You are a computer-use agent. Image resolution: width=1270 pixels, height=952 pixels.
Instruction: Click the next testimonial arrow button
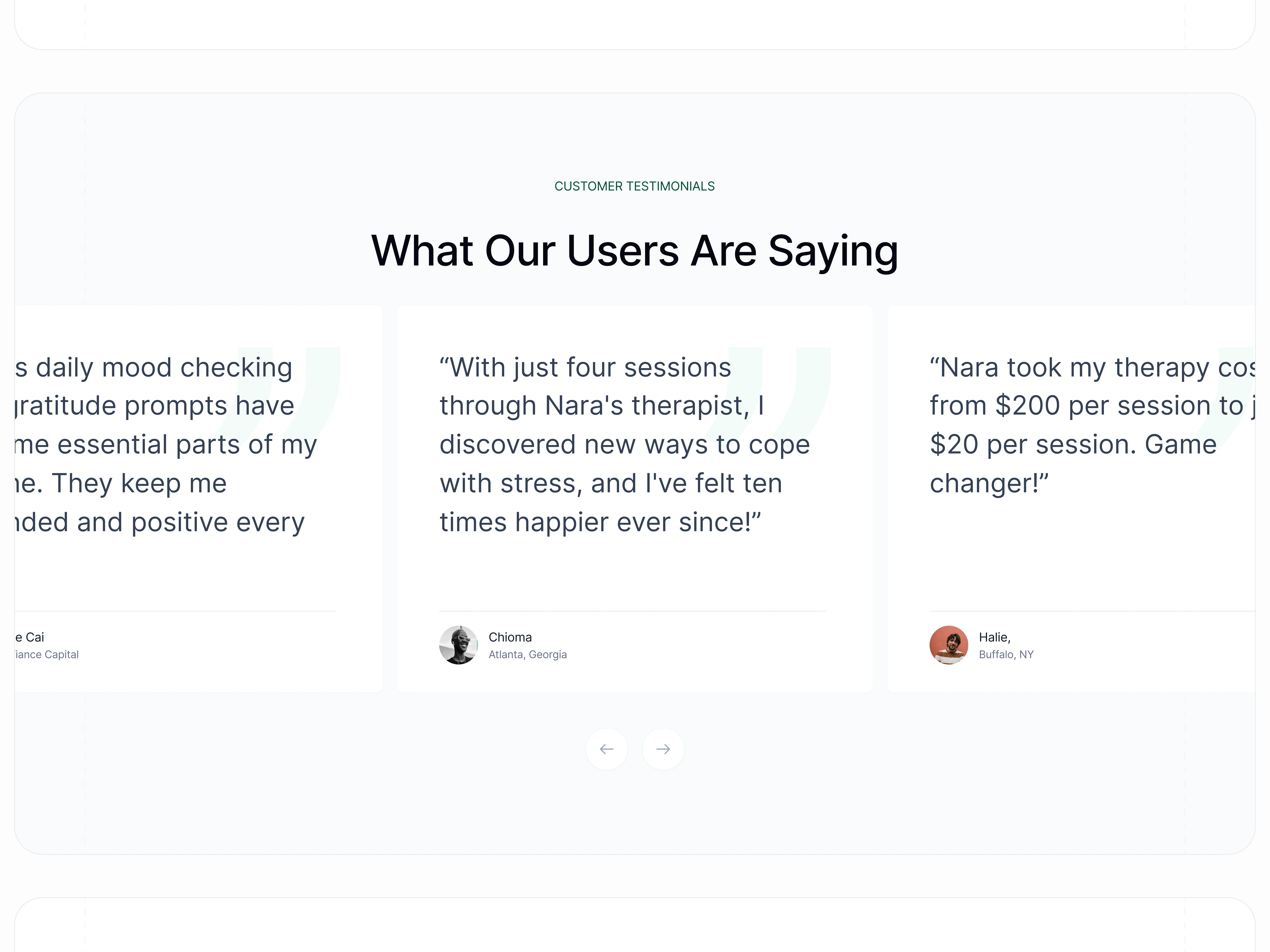coord(663,749)
